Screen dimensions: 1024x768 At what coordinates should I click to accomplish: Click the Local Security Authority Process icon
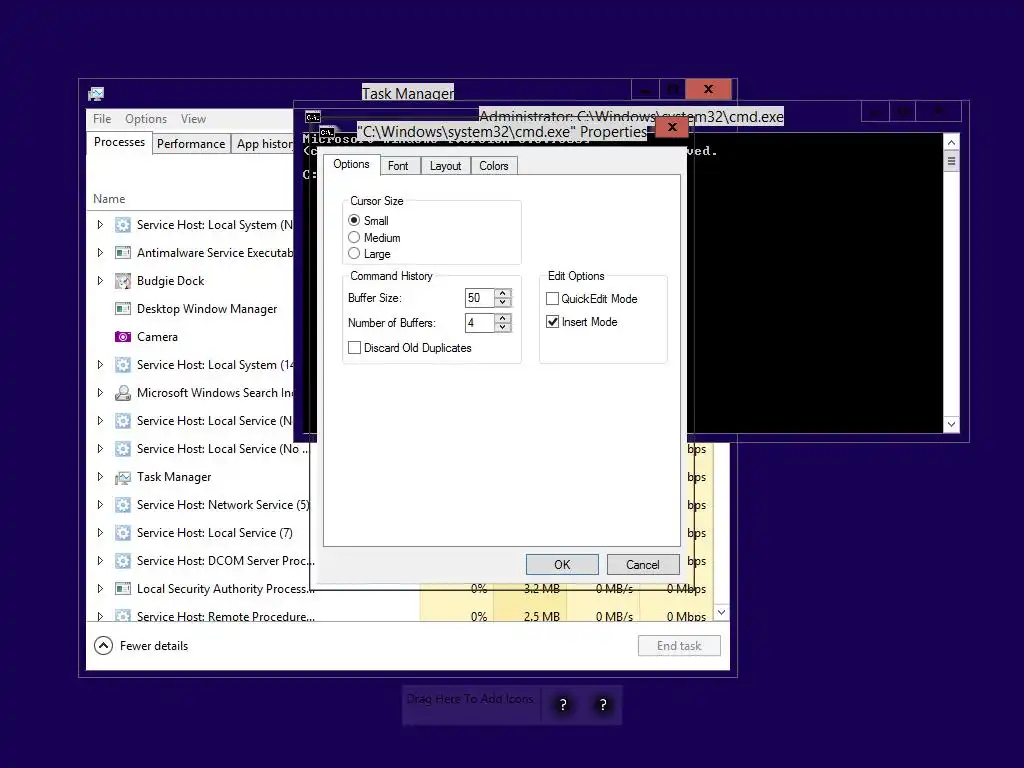point(123,589)
